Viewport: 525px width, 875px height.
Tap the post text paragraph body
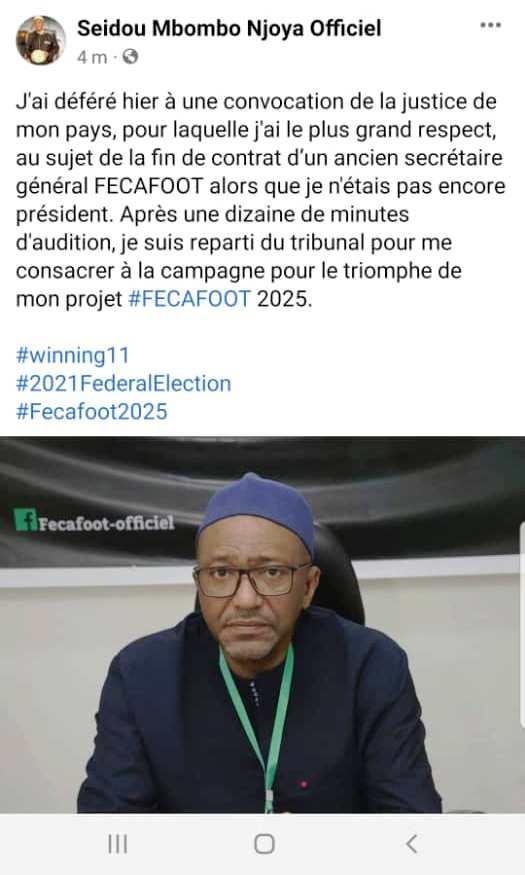click(261, 200)
